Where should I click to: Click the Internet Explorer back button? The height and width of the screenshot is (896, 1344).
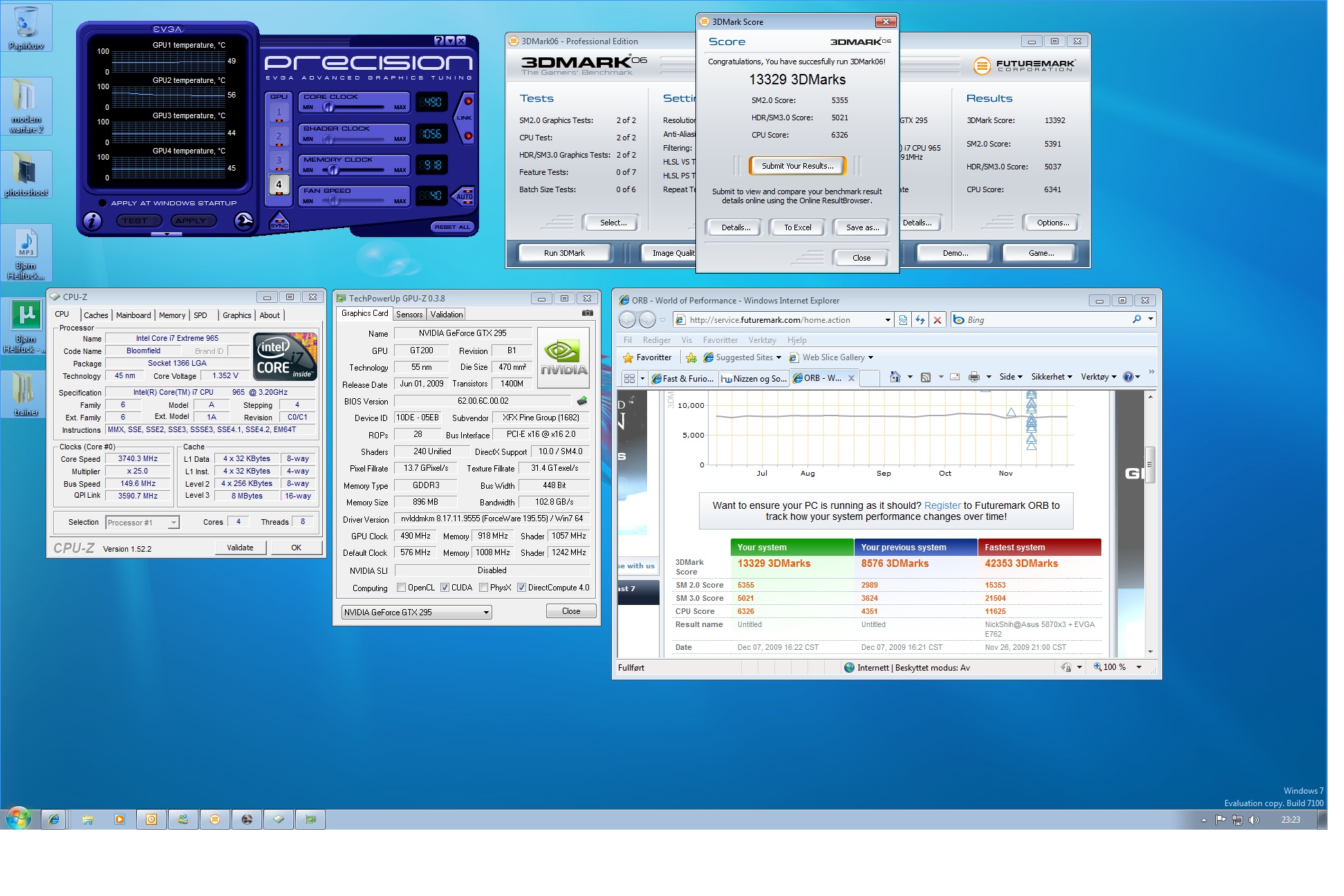[627, 319]
